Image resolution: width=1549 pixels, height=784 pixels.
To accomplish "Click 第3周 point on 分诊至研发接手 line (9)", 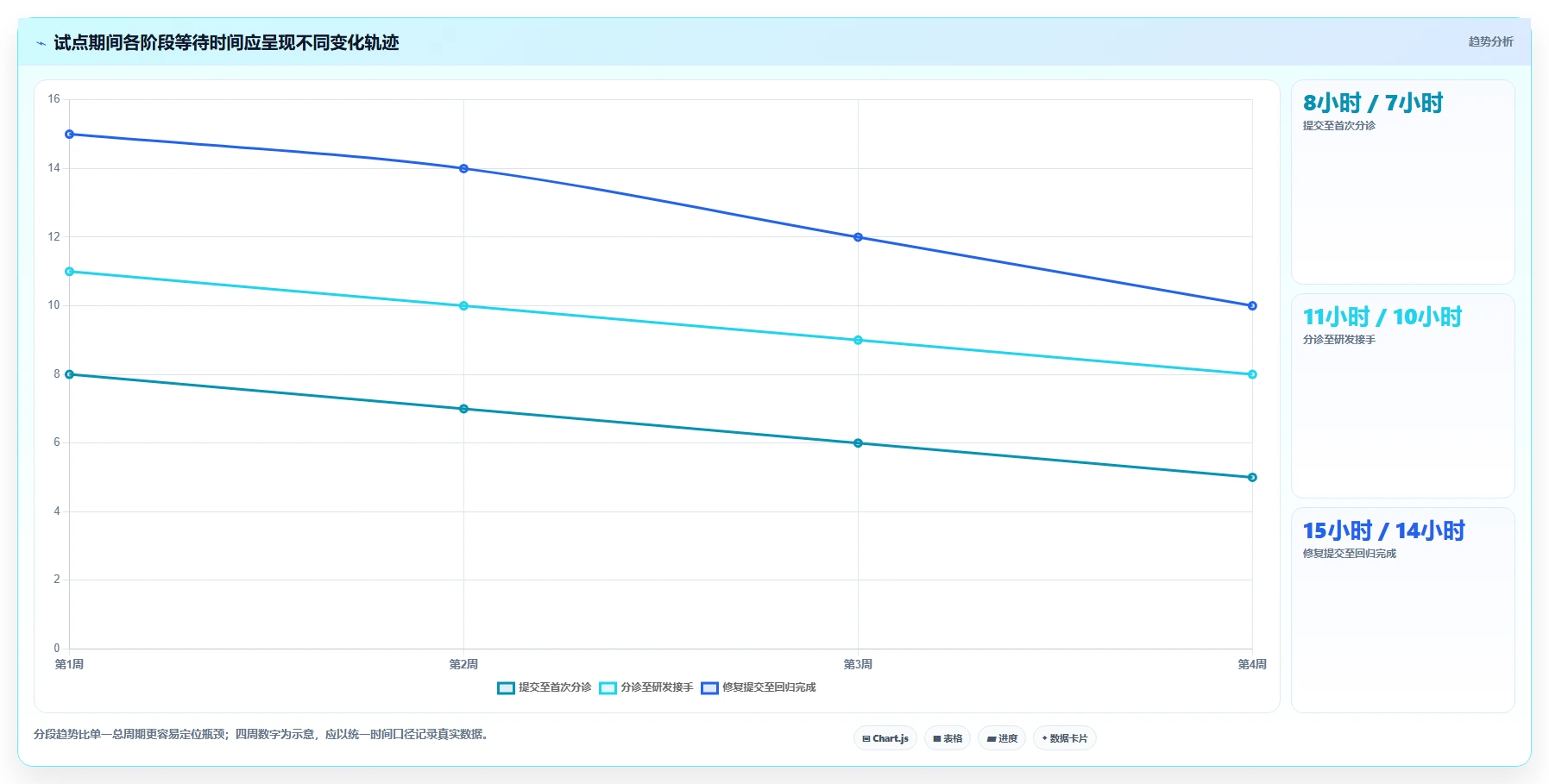I will tap(859, 341).
